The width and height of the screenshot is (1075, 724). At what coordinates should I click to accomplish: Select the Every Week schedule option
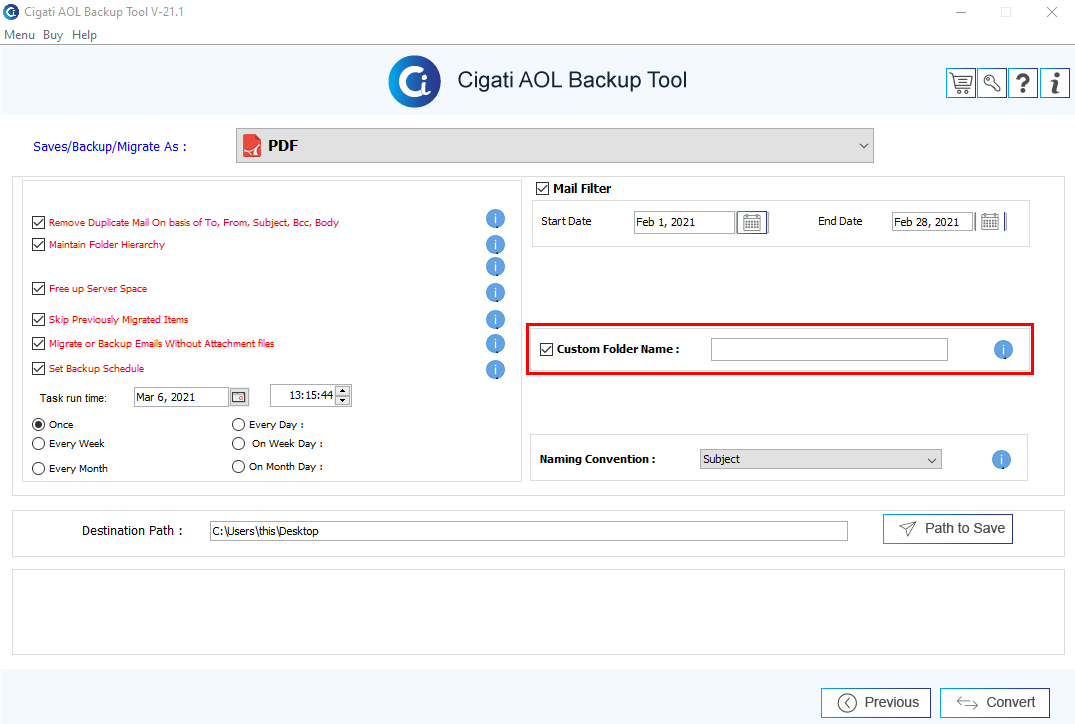[x=38, y=444]
